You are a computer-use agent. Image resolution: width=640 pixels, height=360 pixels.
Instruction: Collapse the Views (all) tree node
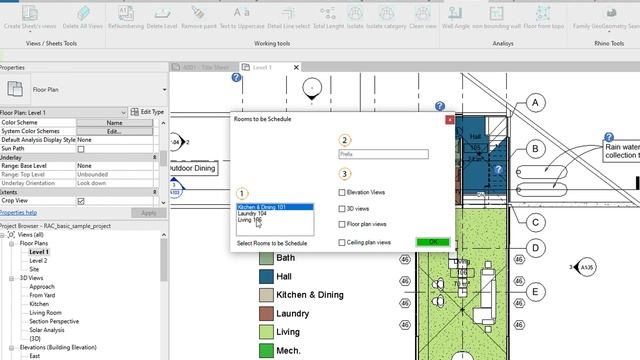pos(2,235)
